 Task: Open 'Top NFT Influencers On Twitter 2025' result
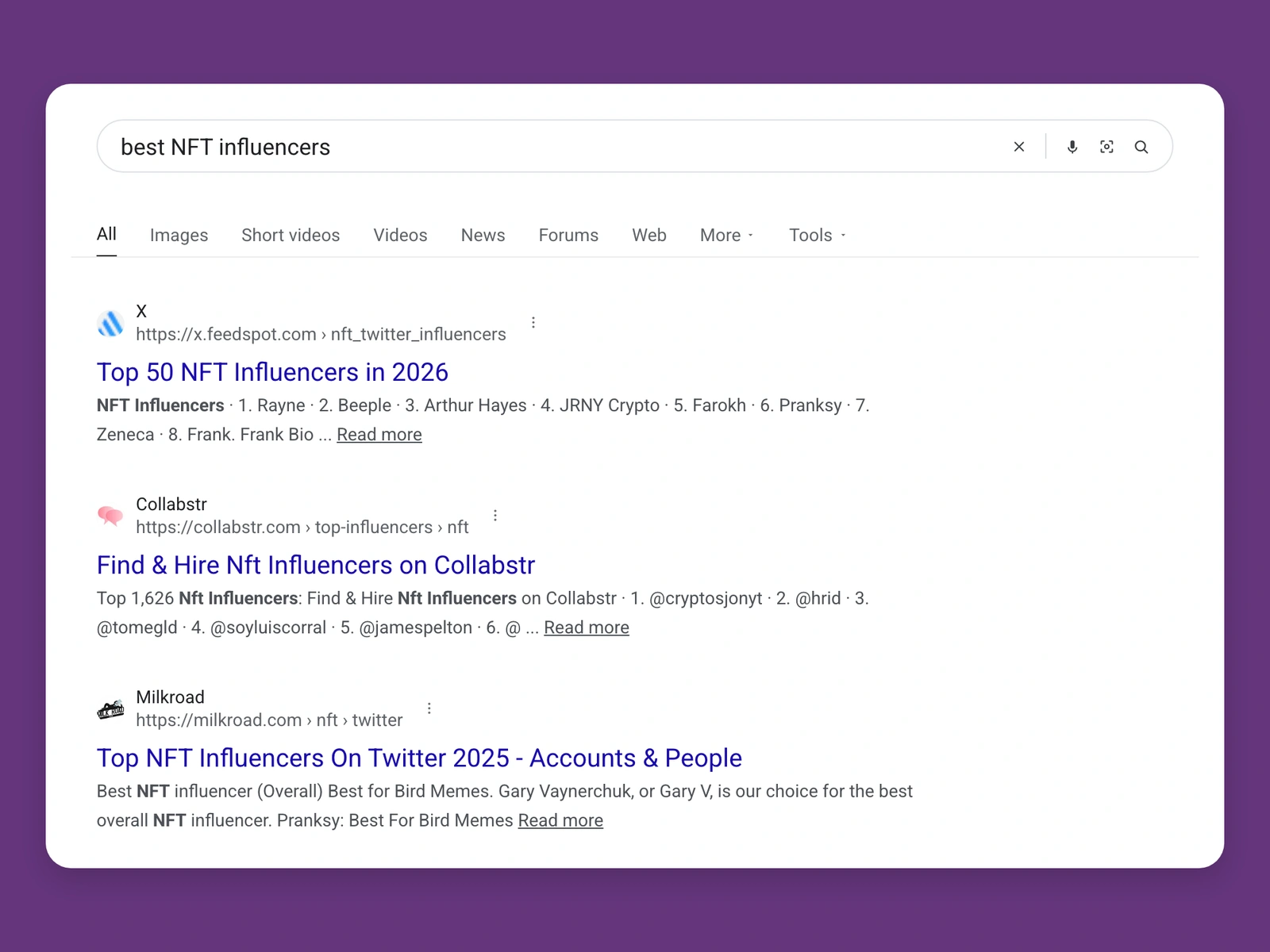tap(419, 758)
